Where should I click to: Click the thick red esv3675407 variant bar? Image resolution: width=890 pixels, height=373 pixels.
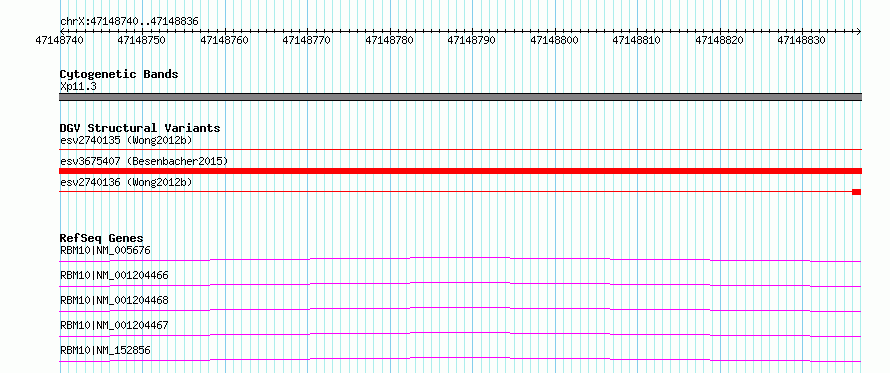coord(460,171)
